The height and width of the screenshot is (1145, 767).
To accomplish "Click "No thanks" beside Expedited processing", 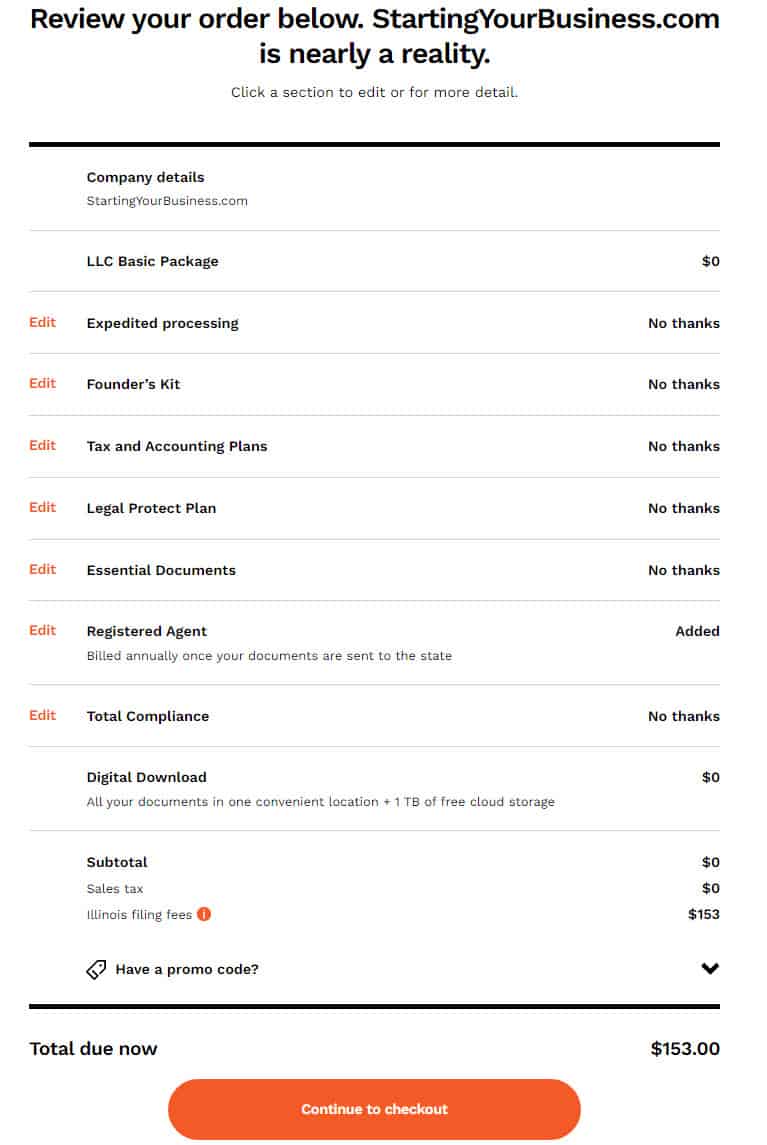I will 683,322.
